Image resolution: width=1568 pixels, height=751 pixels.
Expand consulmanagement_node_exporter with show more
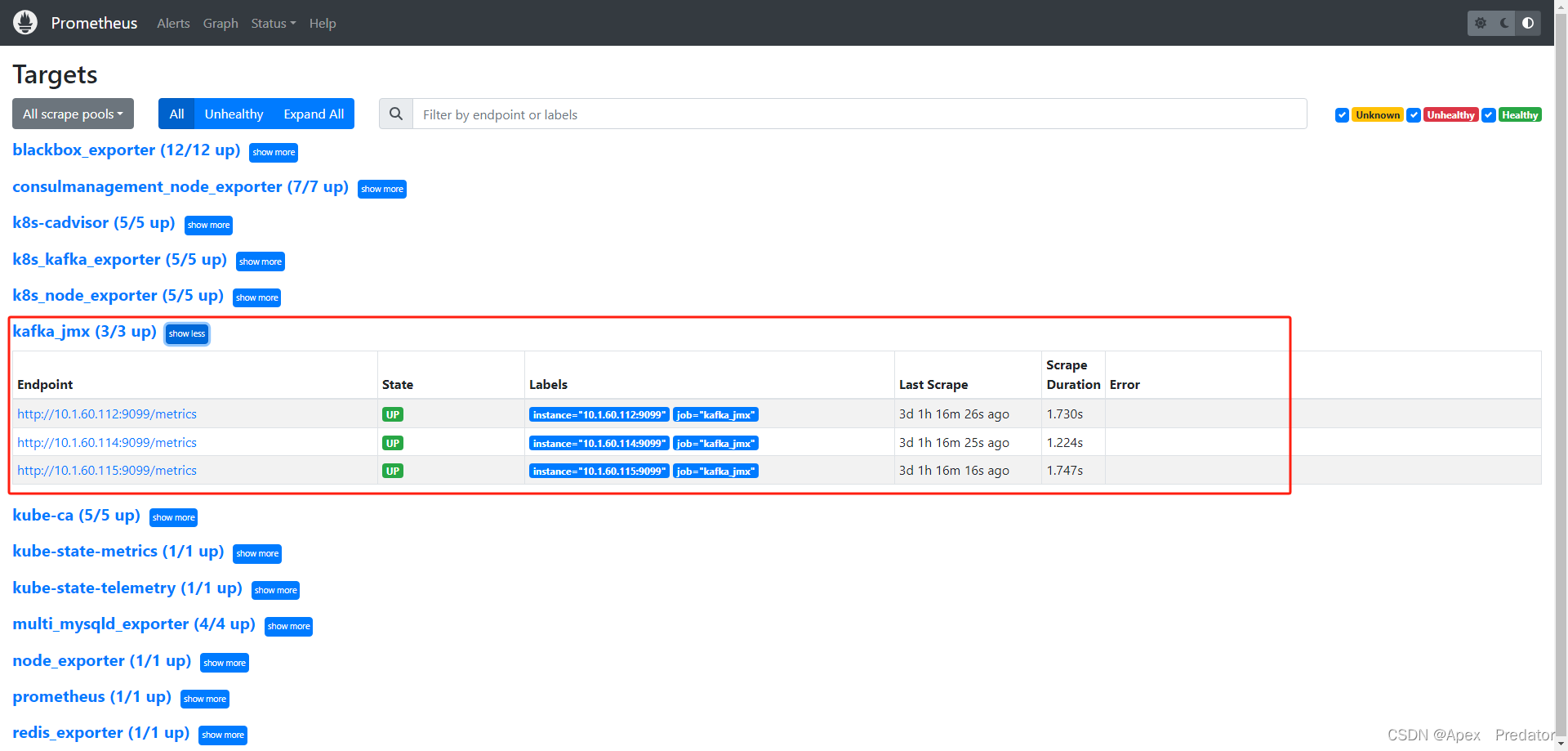point(382,189)
